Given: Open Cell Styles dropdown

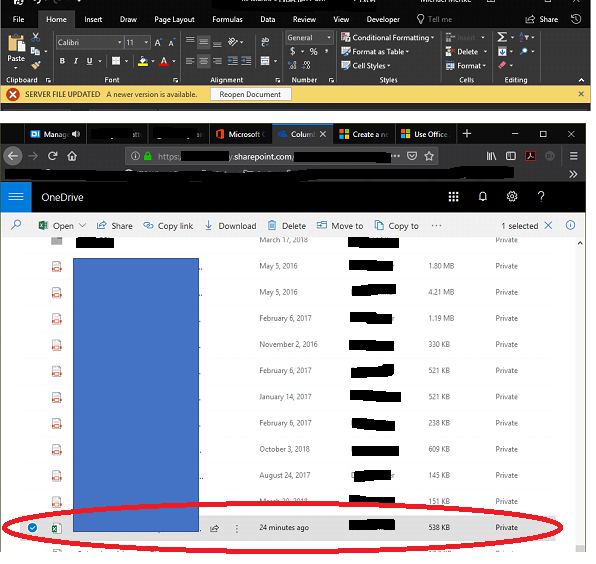Looking at the screenshot, I should (x=366, y=65).
